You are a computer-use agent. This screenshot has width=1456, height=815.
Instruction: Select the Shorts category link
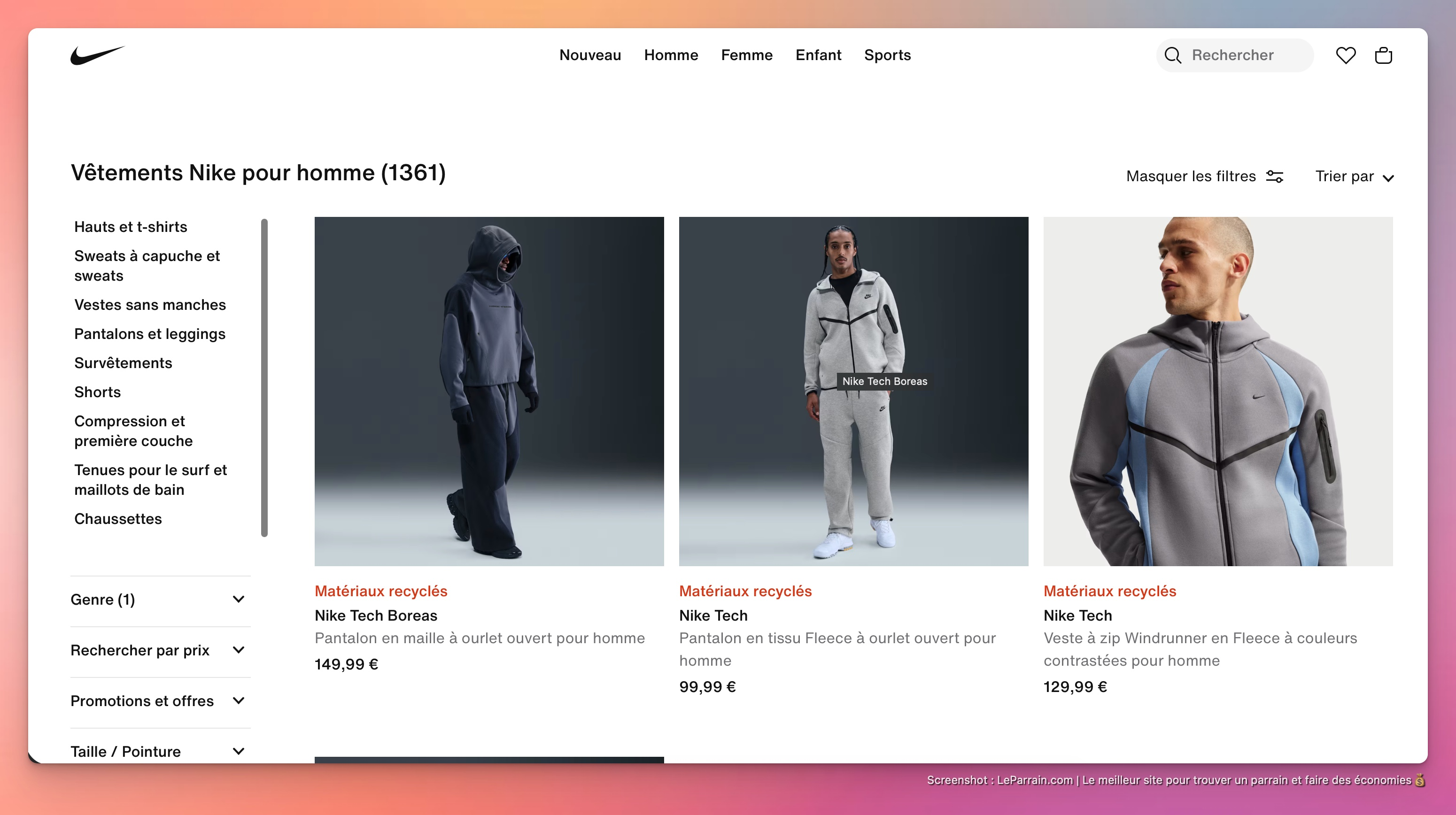pos(97,392)
